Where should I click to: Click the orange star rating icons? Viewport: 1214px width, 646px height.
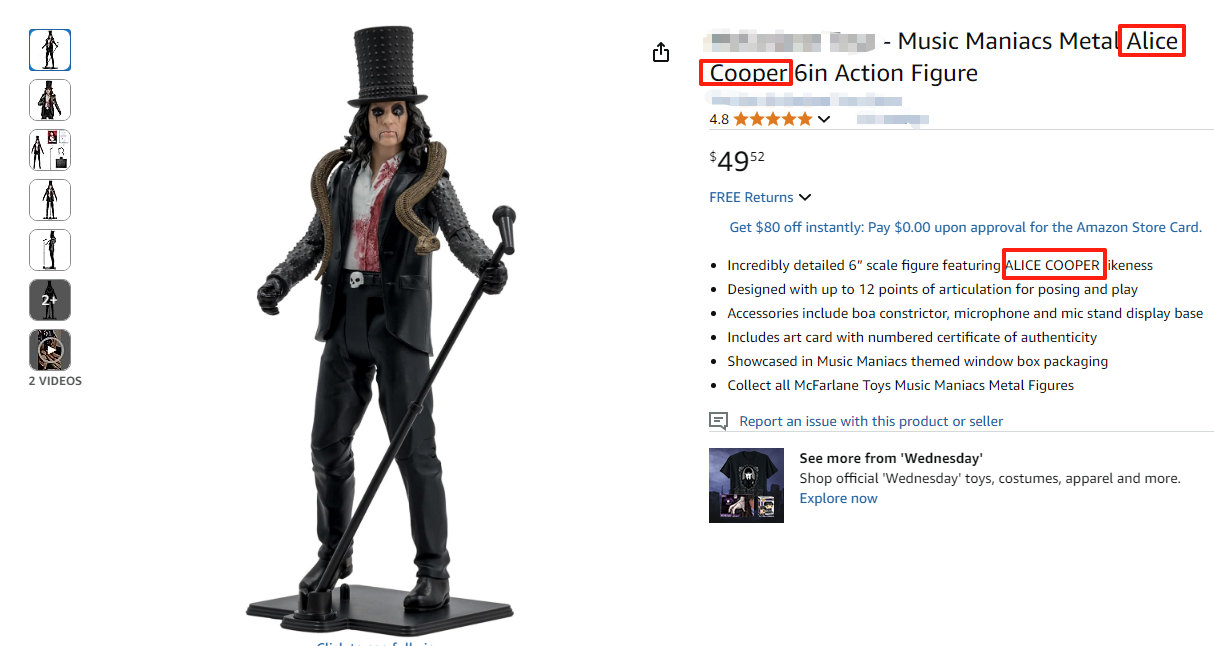(773, 119)
